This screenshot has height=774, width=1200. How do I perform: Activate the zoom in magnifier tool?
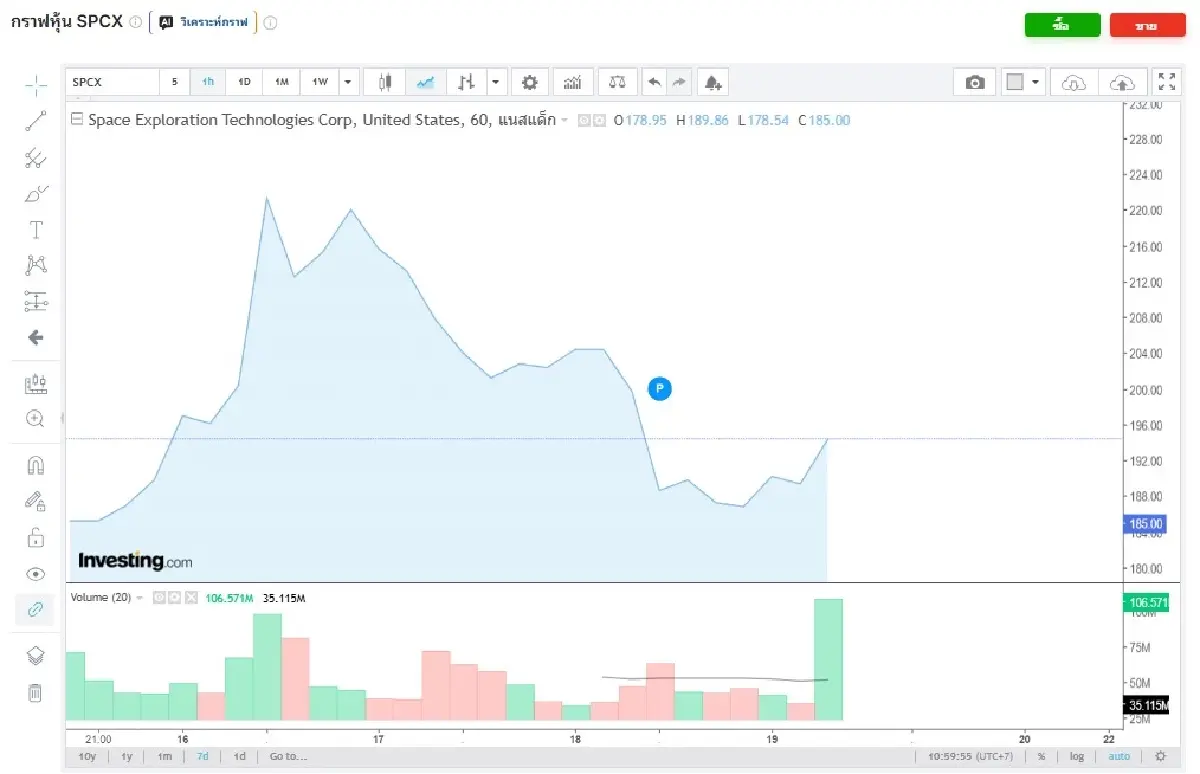coord(35,419)
